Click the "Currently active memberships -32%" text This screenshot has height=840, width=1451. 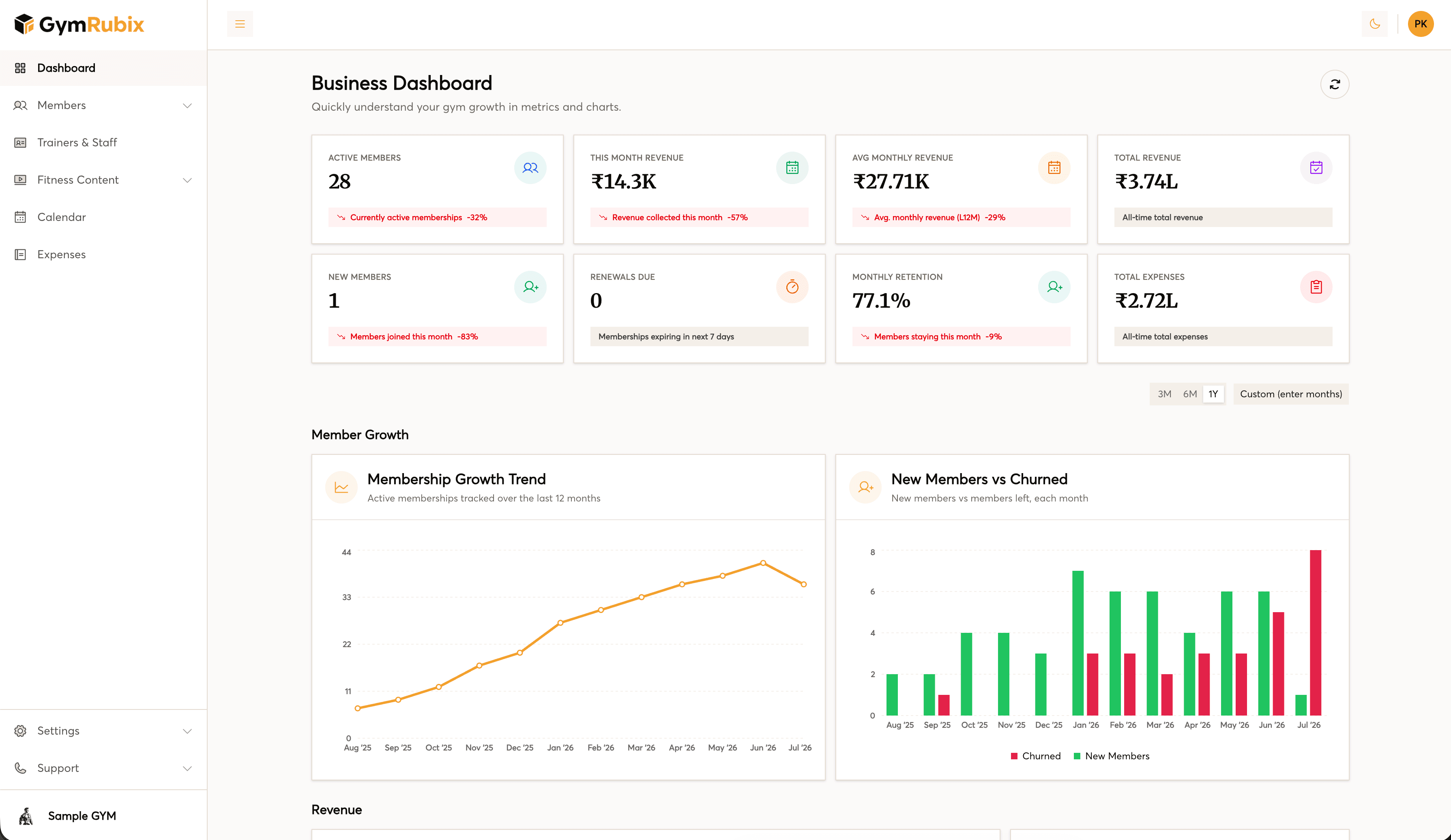click(x=419, y=218)
